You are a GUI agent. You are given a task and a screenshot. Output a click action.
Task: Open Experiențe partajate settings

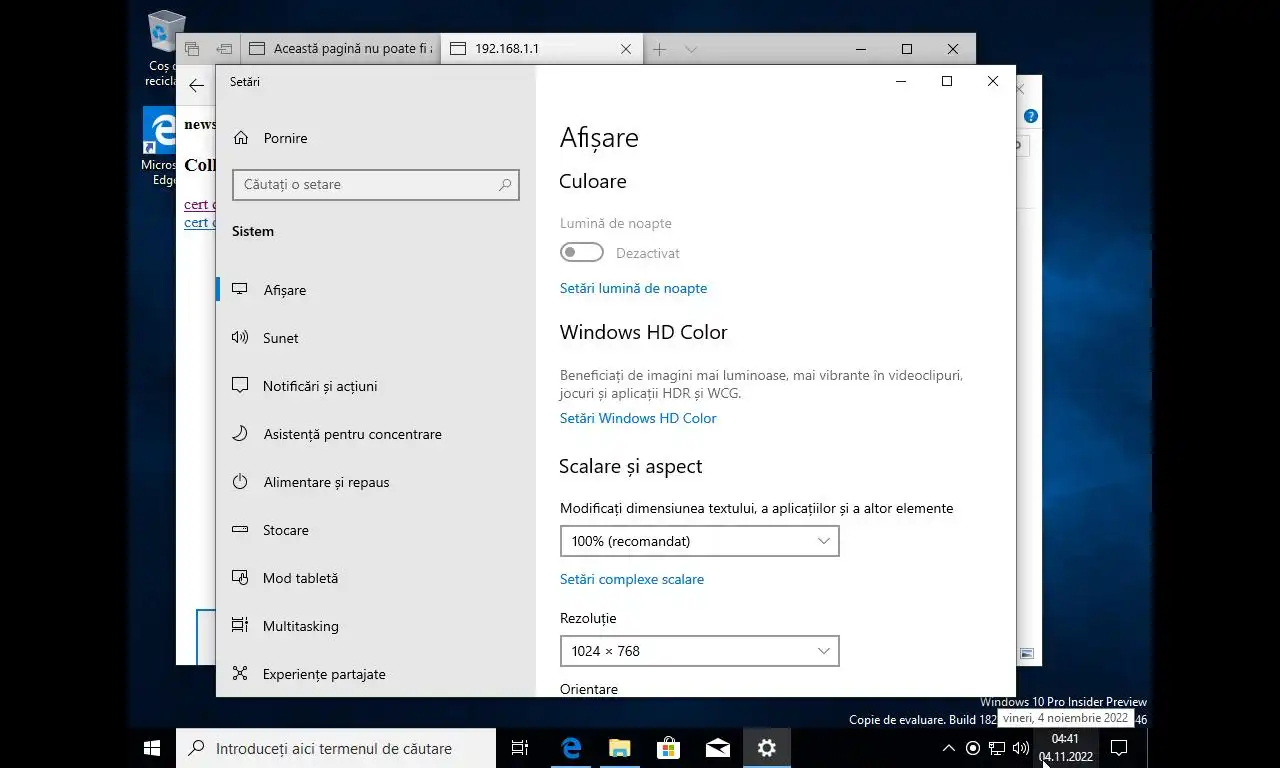(376, 674)
